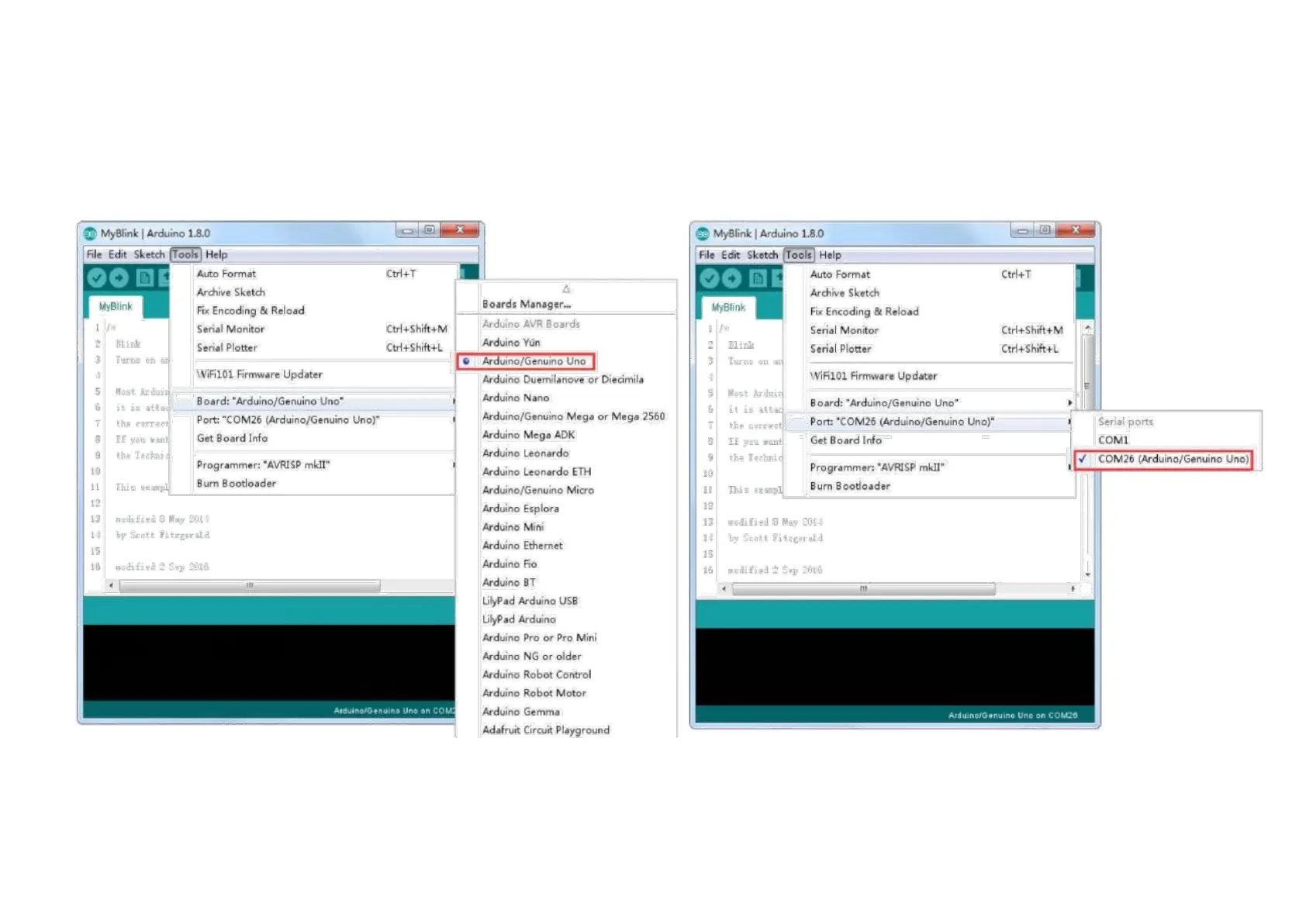
Task: Click Tools menu in the serial-ports window
Action: click(799, 255)
